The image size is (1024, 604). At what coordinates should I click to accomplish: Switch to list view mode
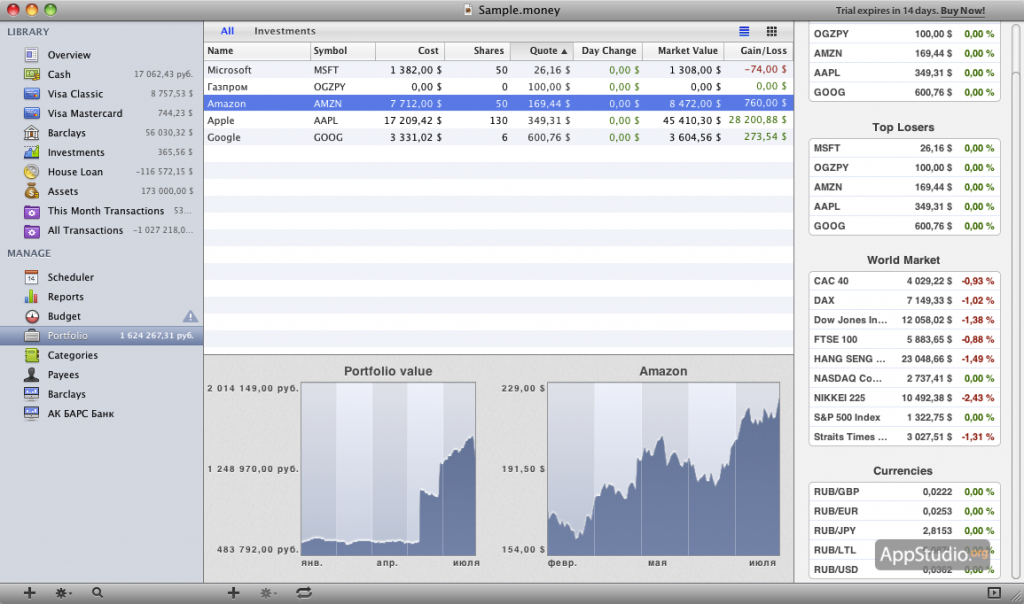click(x=744, y=31)
